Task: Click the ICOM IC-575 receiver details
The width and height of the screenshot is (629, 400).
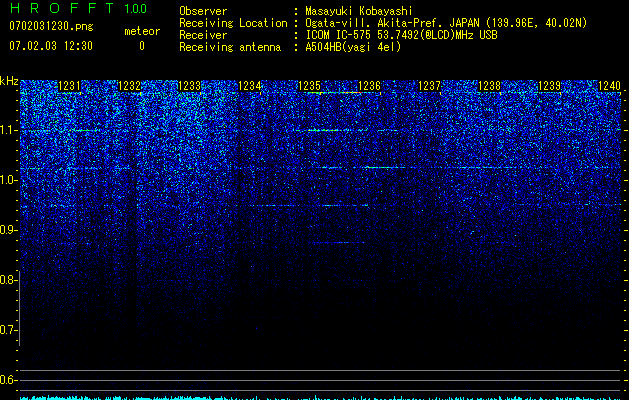Action: coord(402,35)
